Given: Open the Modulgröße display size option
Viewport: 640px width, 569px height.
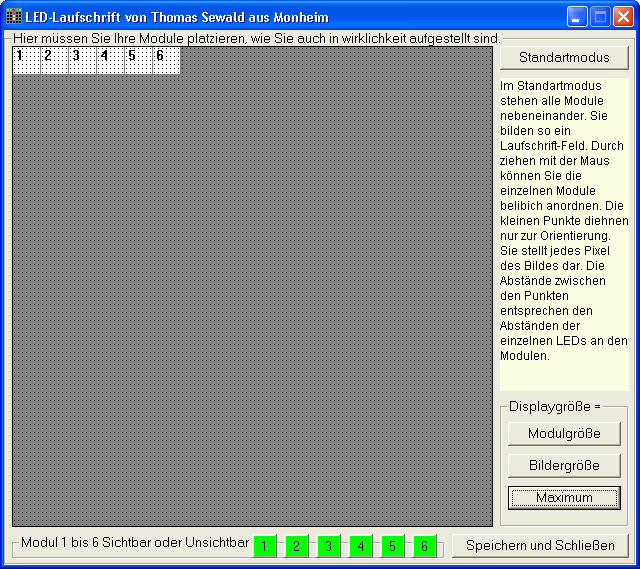Looking at the screenshot, I should (x=564, y=433).
